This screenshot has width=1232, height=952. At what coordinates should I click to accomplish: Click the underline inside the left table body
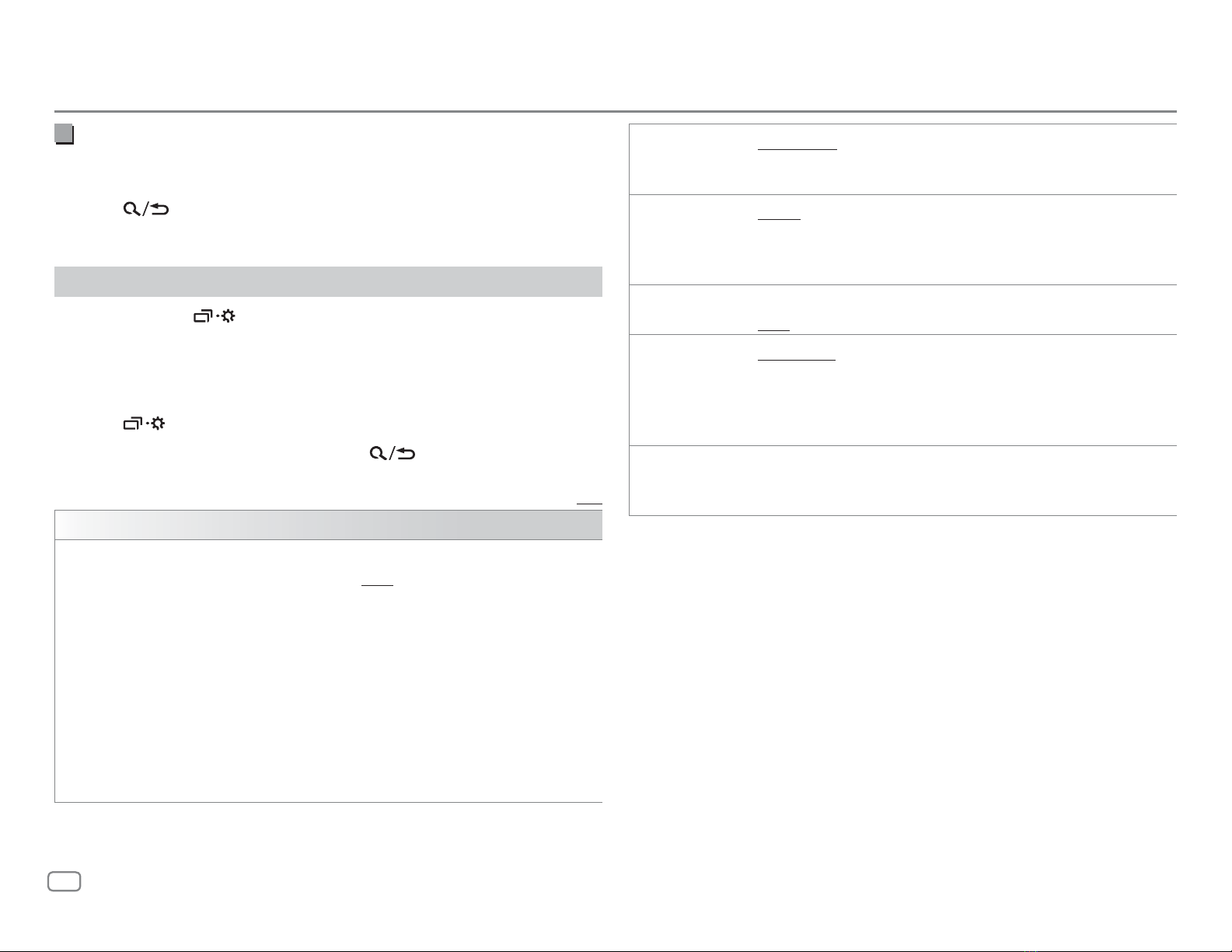pos(378,586)
